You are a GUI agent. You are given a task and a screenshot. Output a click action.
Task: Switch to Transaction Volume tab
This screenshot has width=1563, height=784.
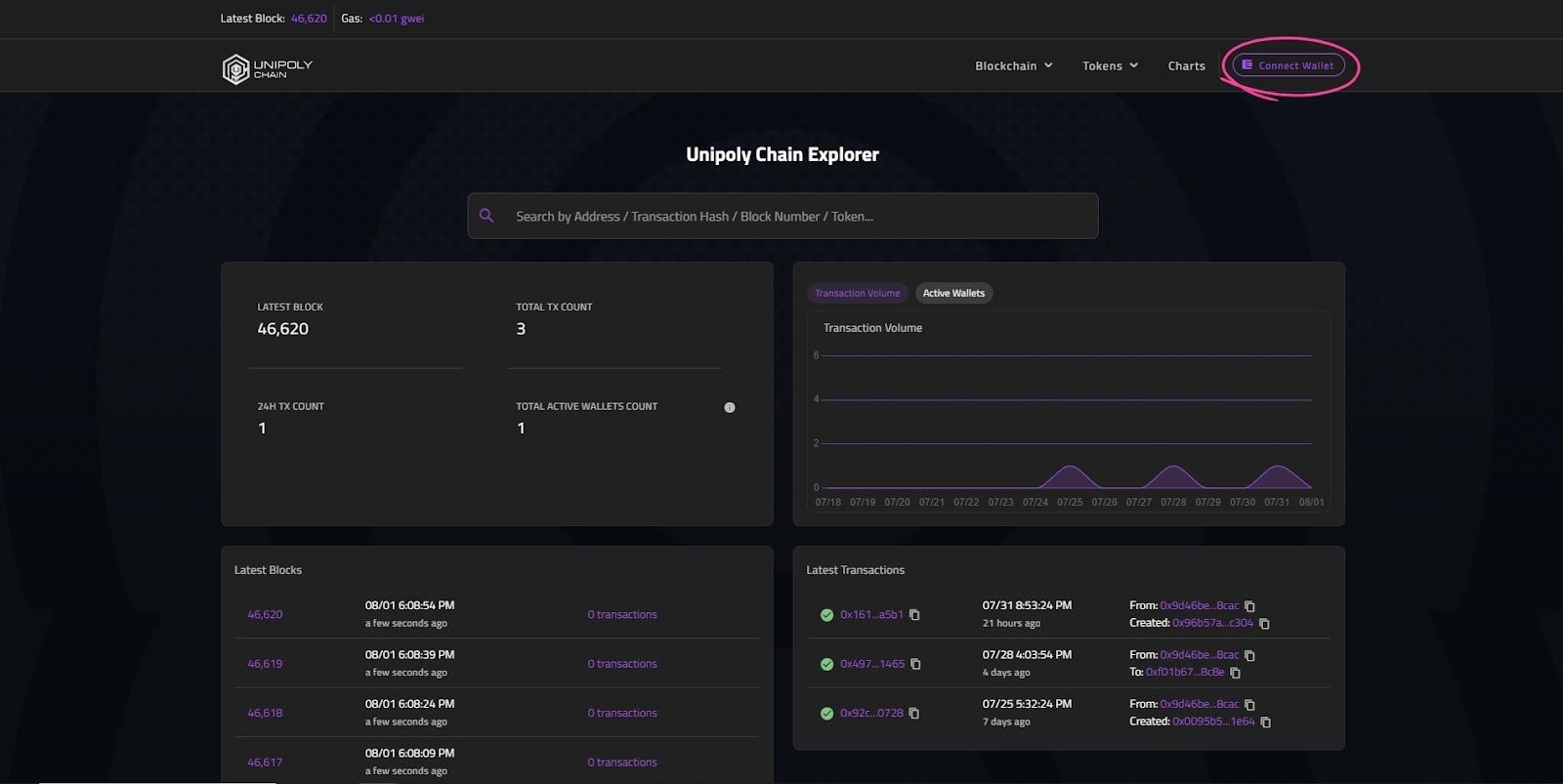pyautogui.click(x=858, y=293)
